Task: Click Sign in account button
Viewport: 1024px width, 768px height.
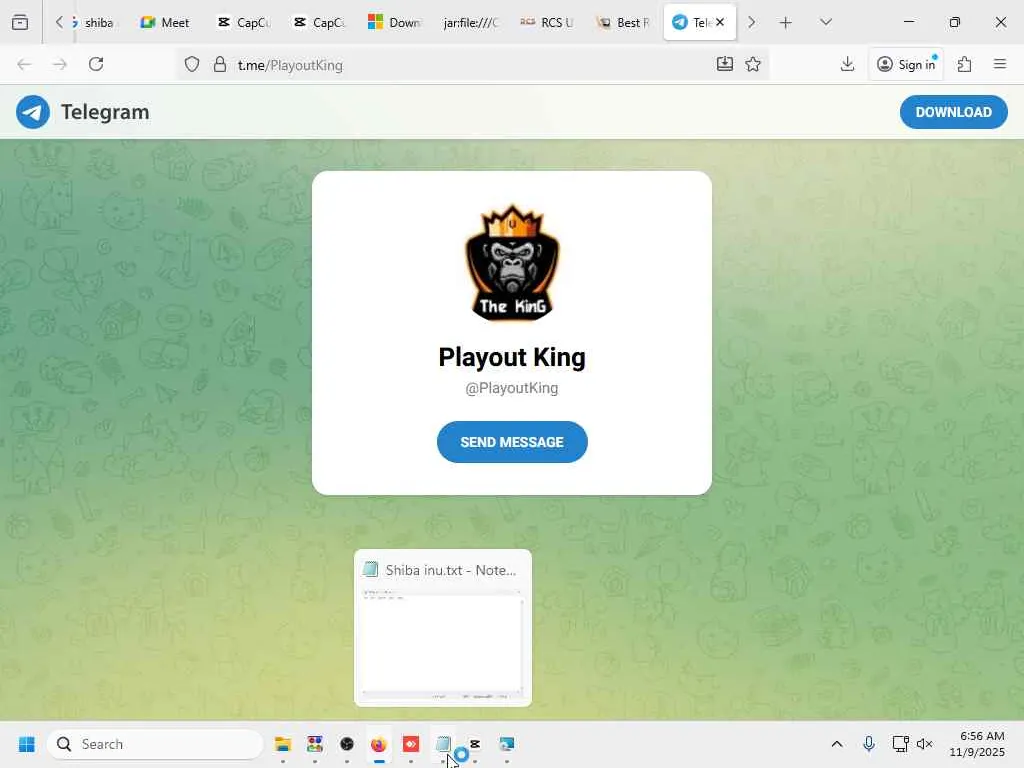Action: [906, 64]
